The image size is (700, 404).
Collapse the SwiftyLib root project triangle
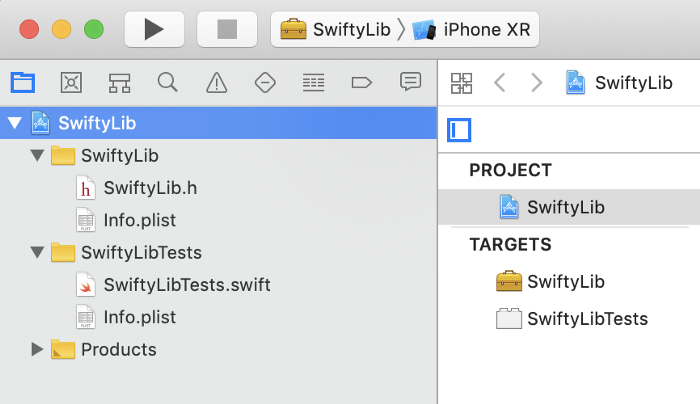click(14, 123)
